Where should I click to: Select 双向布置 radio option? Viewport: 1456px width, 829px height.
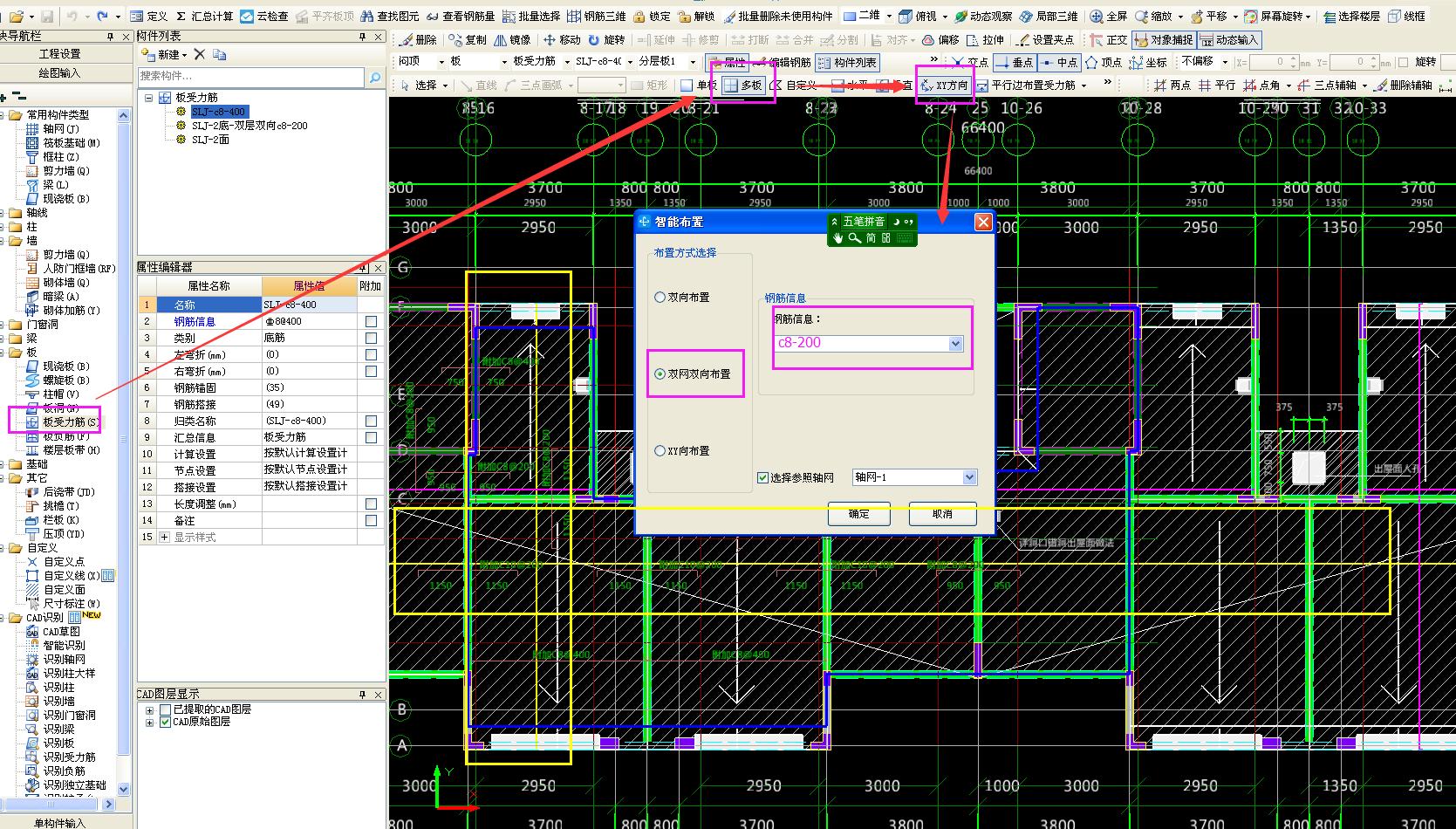(660, 298)
